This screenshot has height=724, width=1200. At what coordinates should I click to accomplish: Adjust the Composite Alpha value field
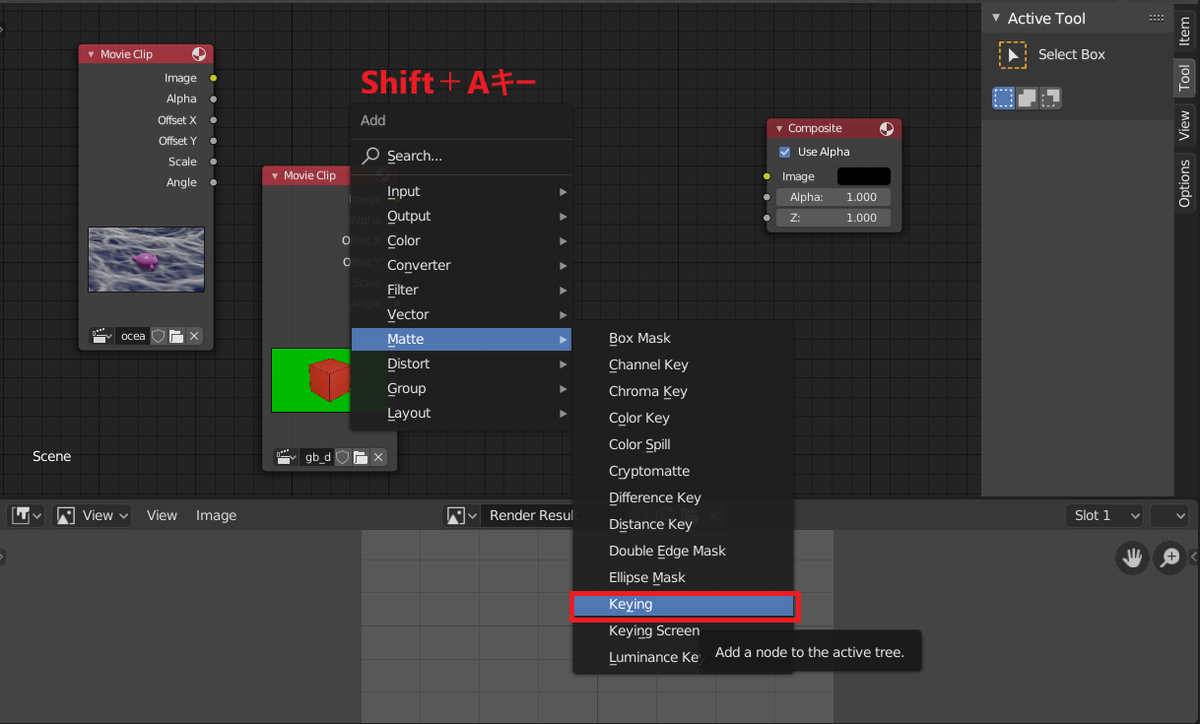click(833, 197)
